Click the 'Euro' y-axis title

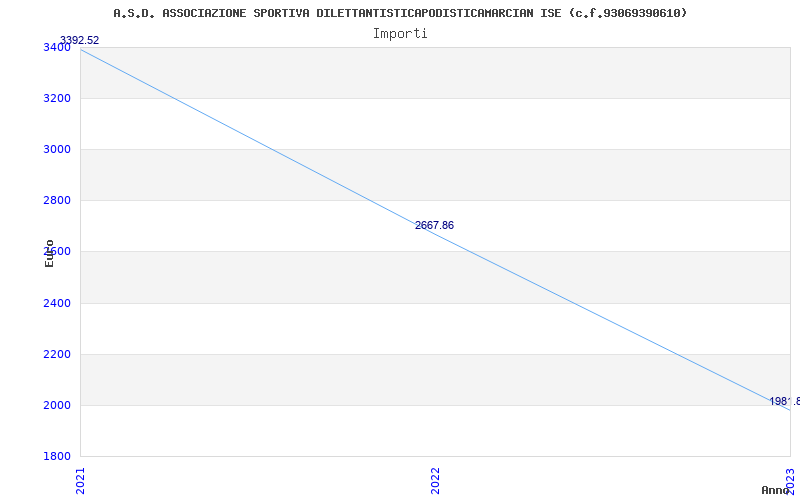49,254
